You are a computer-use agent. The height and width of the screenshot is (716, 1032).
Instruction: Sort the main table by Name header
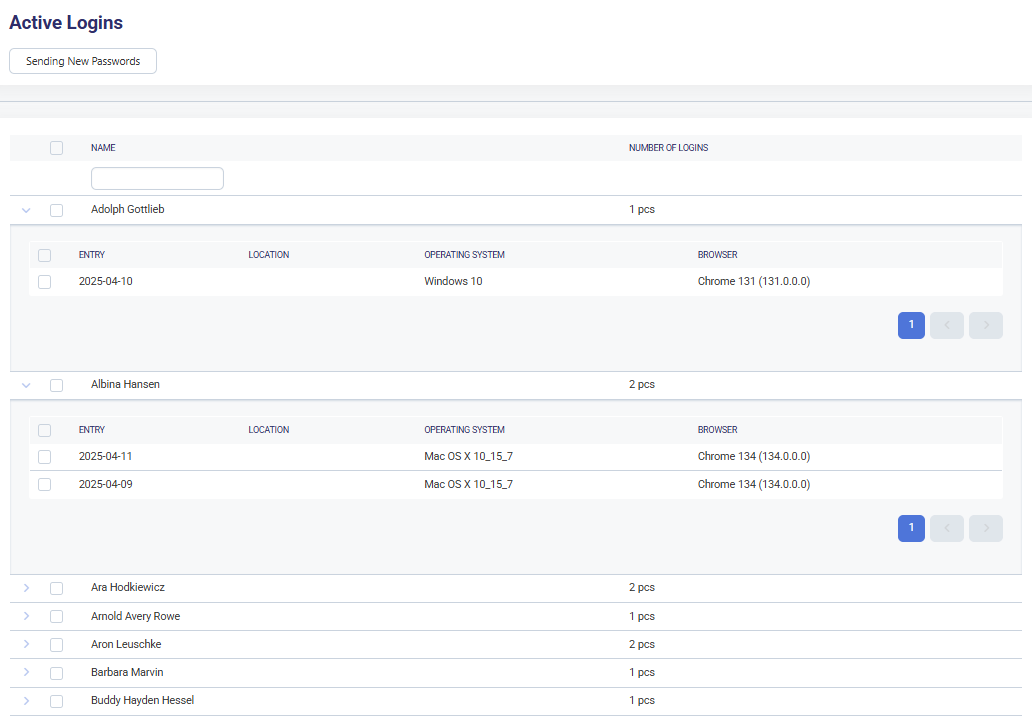click(x=103, y=148)
